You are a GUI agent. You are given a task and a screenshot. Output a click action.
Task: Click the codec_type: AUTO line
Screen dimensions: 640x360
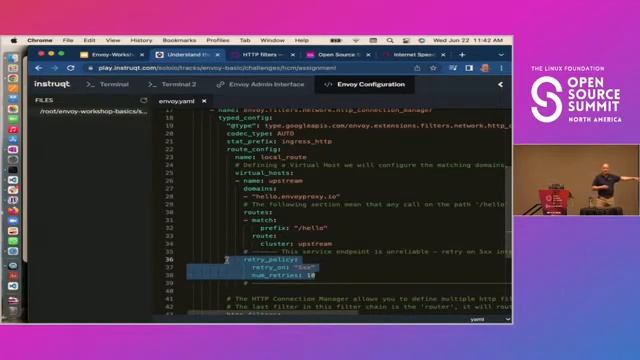tap(260, 133)
